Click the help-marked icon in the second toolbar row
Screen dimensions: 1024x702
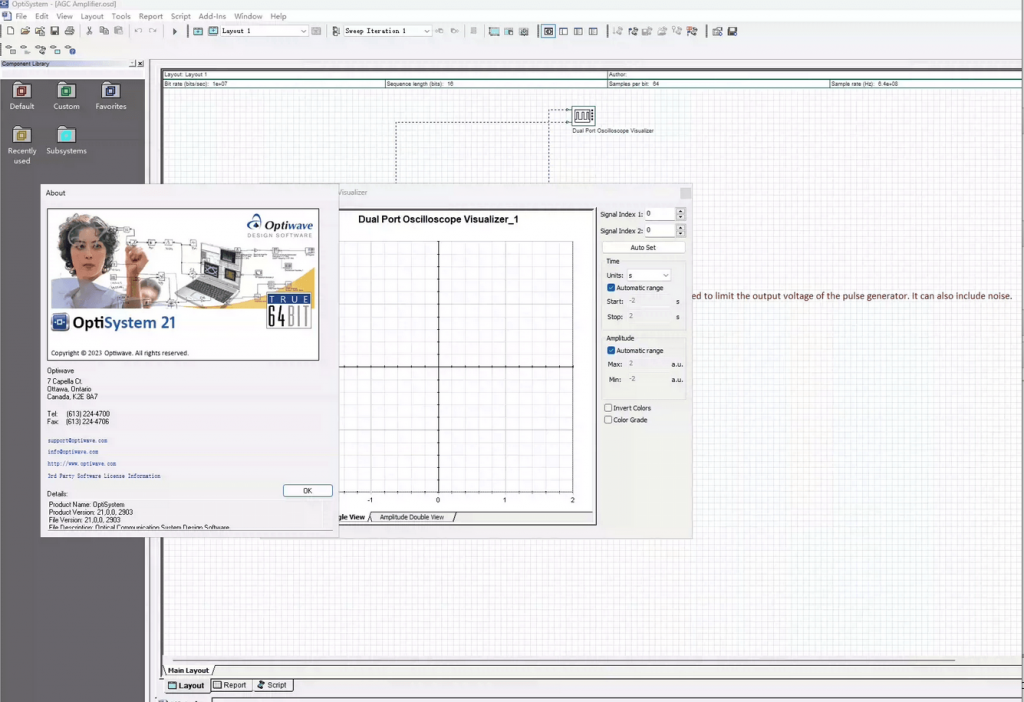coord(70,50)
